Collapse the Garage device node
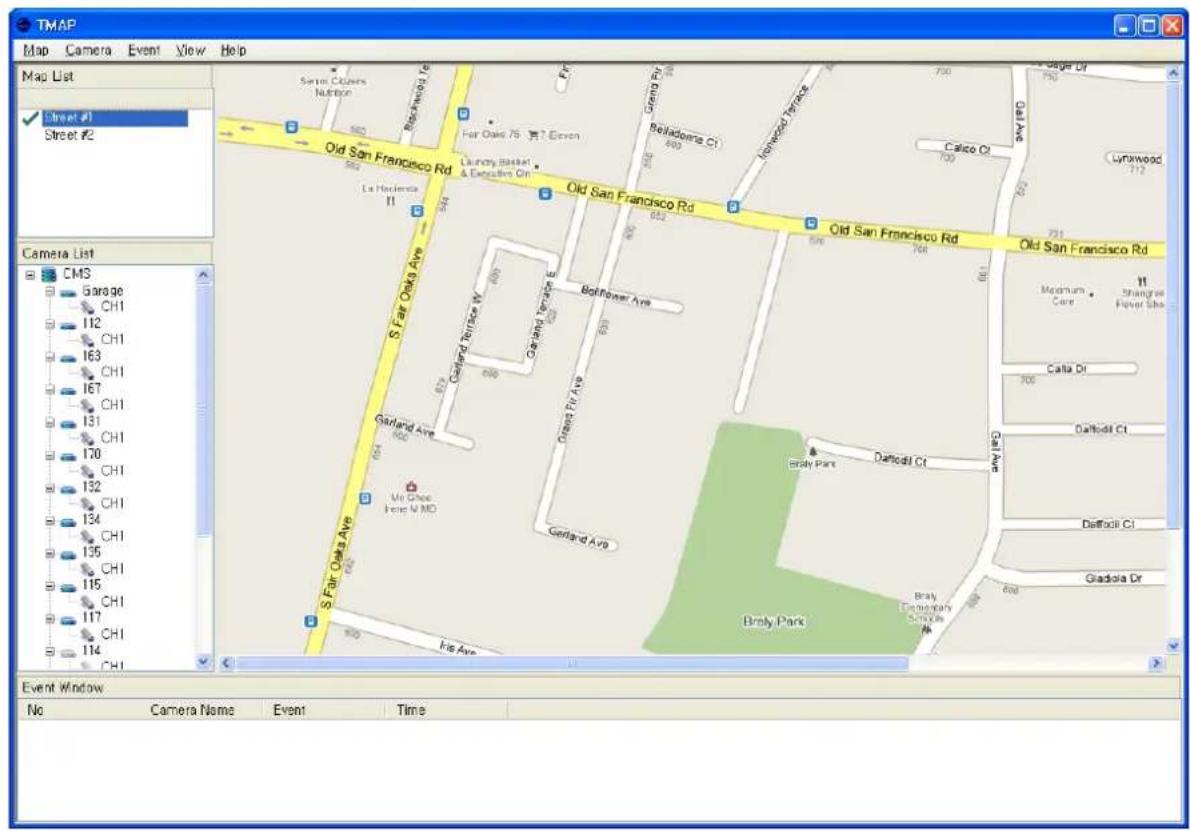 click(50, 291)
